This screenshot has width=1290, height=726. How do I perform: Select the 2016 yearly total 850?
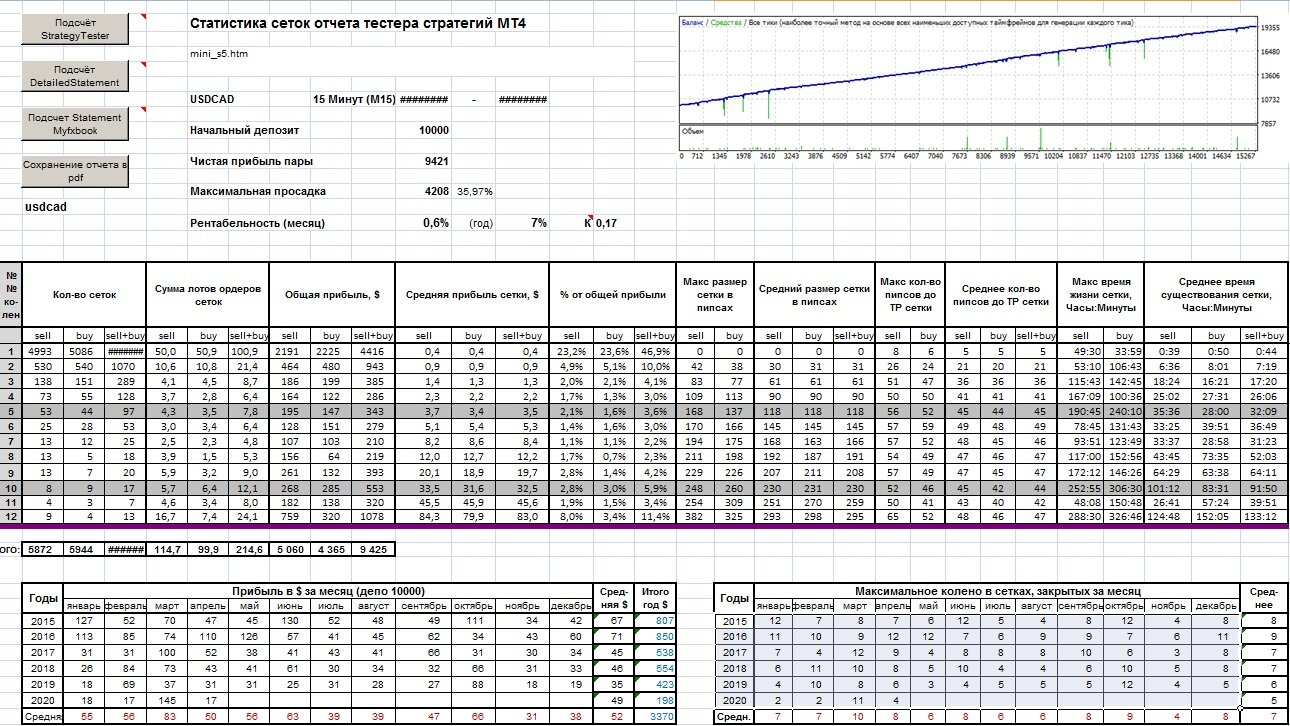(657, 636)
